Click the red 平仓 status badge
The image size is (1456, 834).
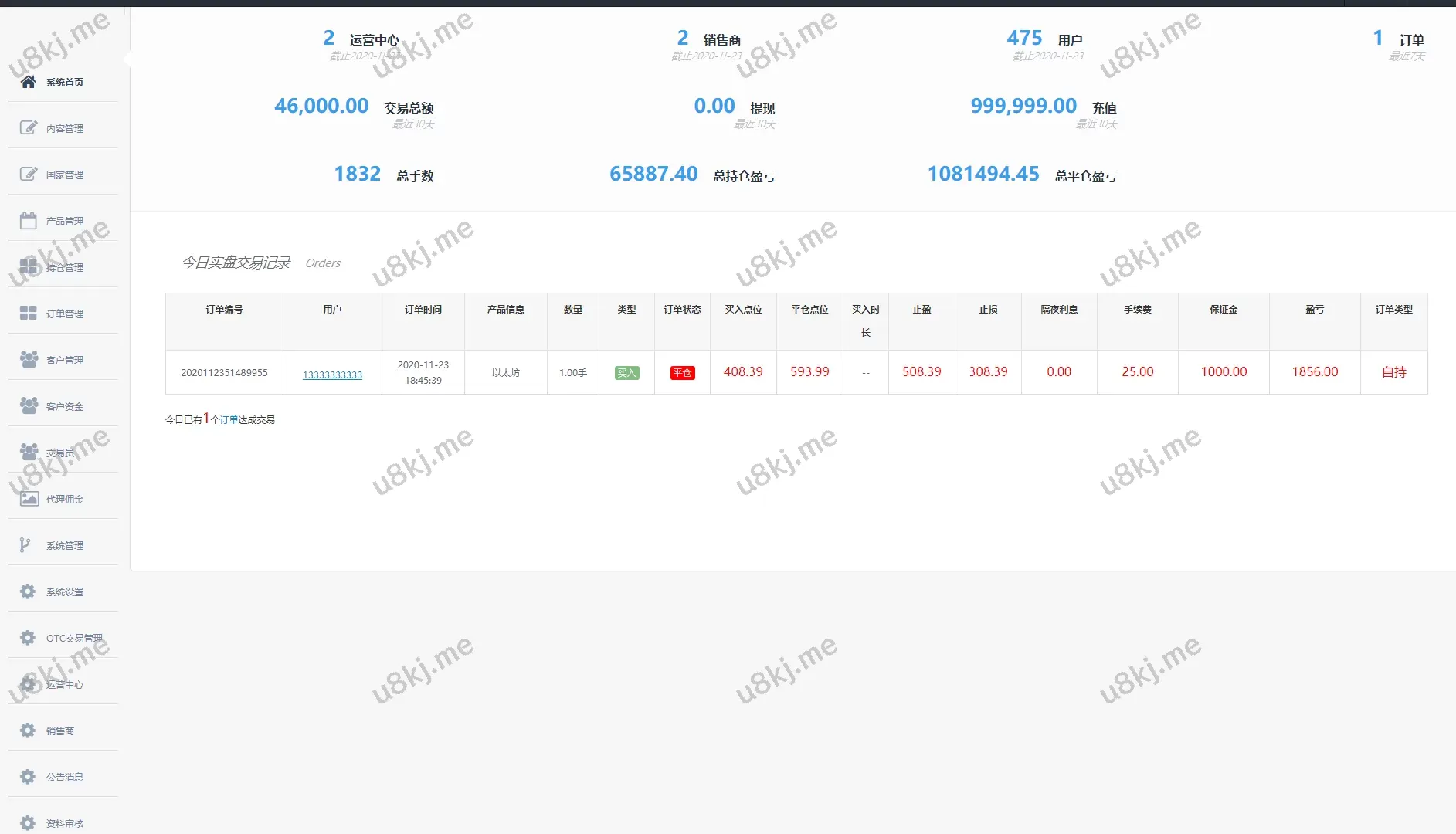[x=682, y=373]
